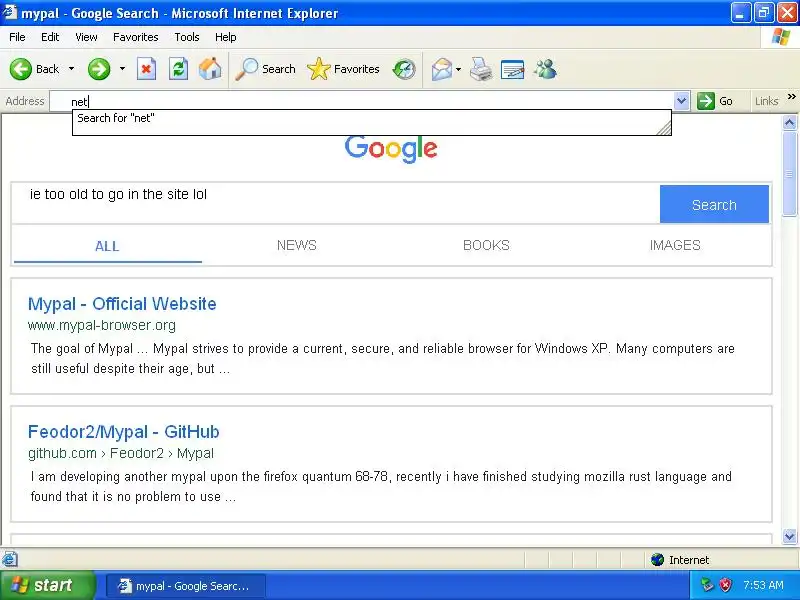Click the green Forward arrow button
Image resolution: width=800 pixels, height=600 pixels.
point(99,69)
